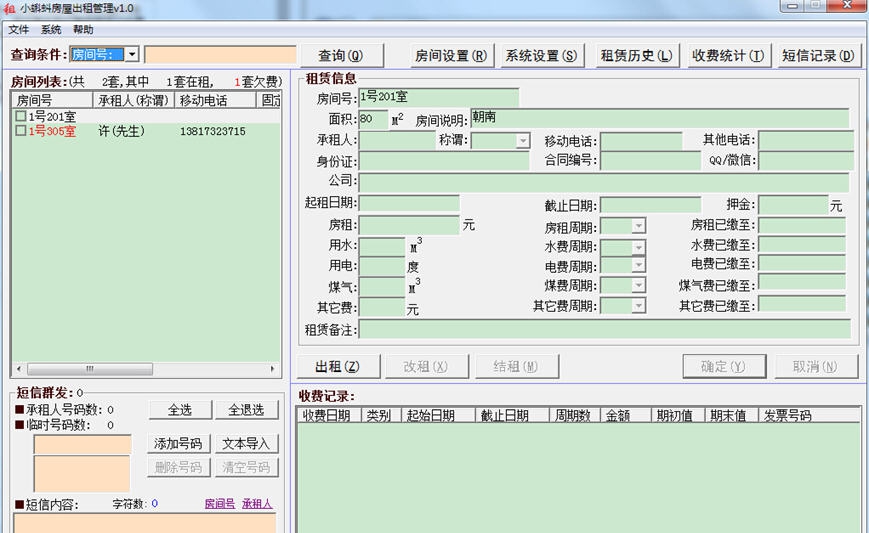This screenshot has height=533, width=869.
Task: Expand the 煤费周期 dropdown
Action: click(x=638, y=285)
